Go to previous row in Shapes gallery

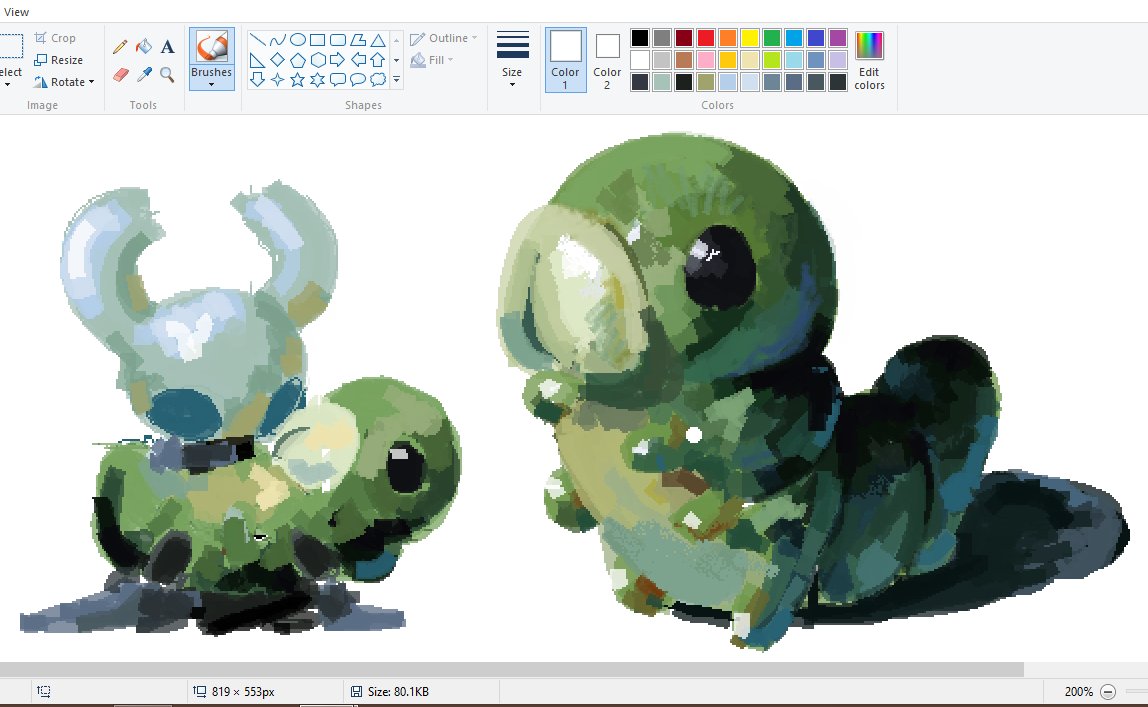(397, 40)
